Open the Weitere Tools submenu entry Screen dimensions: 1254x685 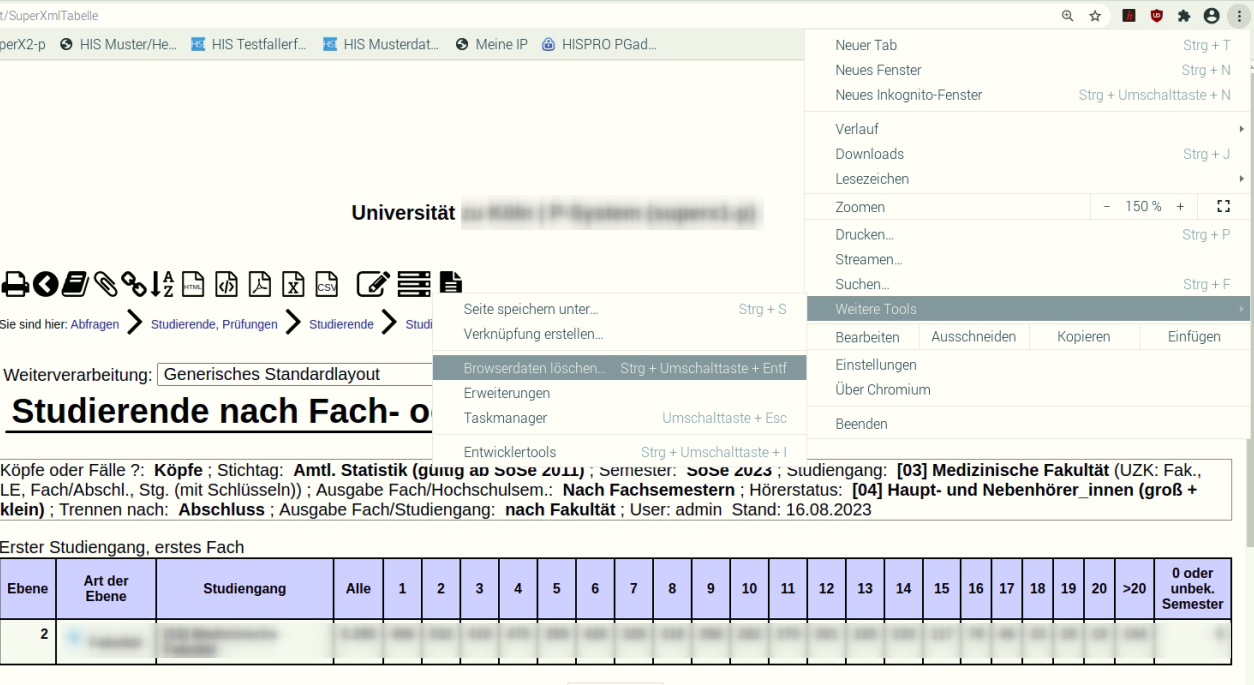(x=1029, y=309)
